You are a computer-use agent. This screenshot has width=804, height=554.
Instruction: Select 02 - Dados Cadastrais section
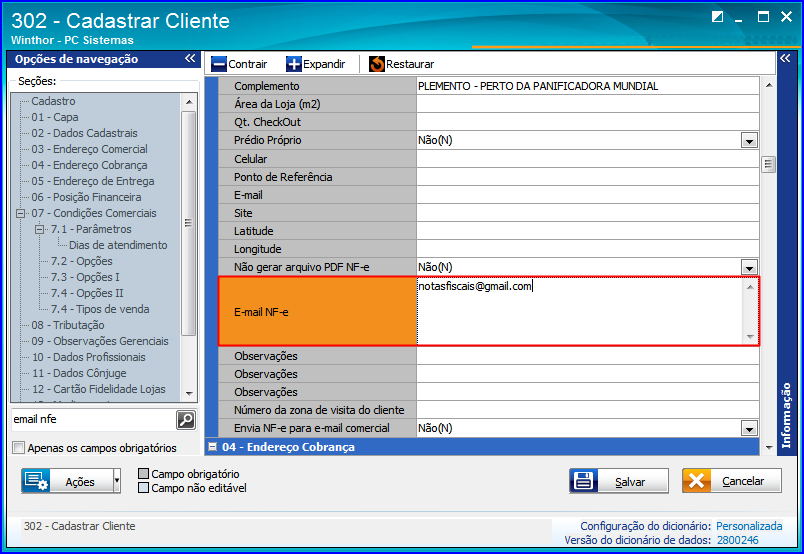tap(85, 133)
